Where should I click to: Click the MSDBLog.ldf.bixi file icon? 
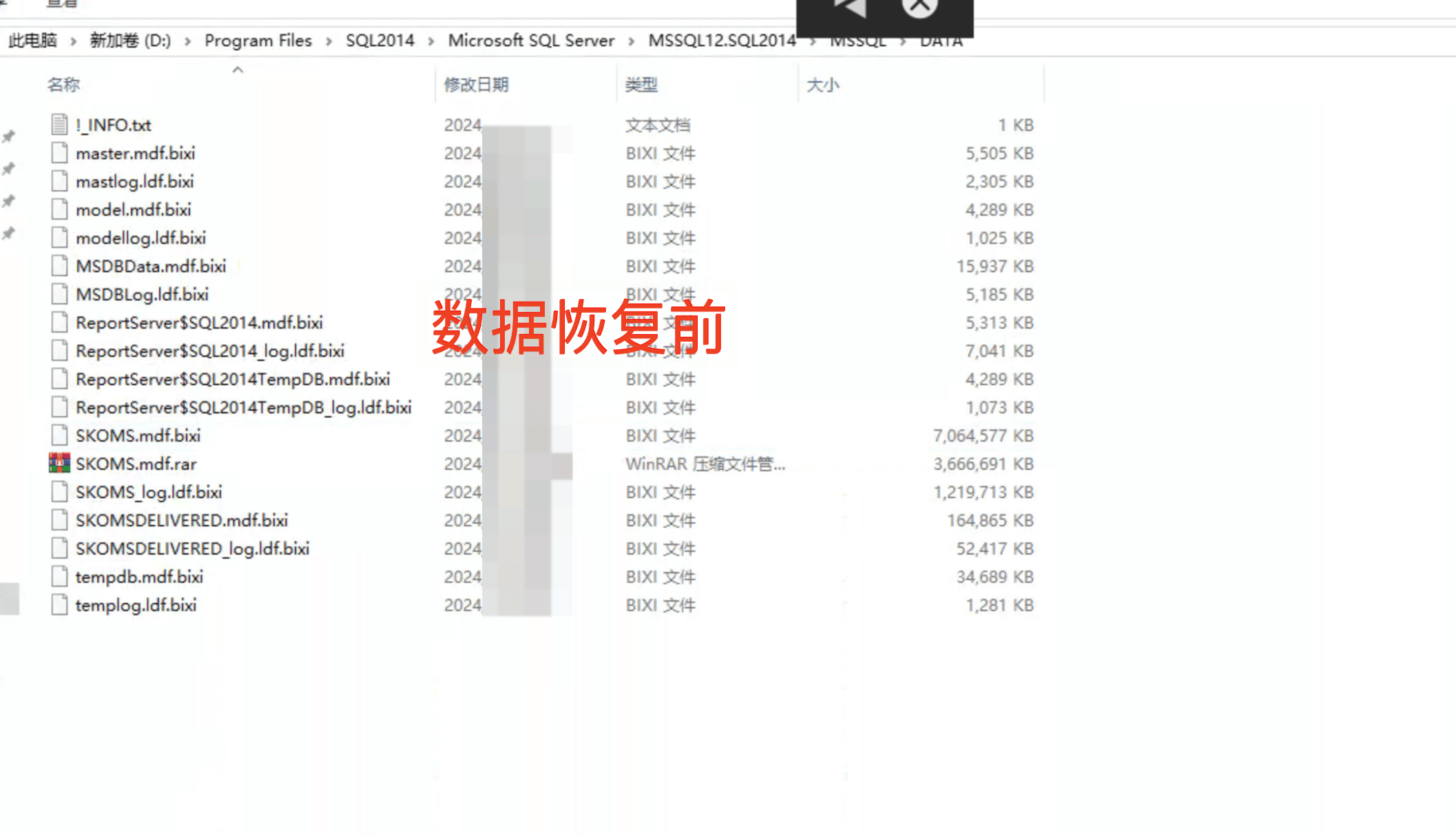[x=59, y=294]
